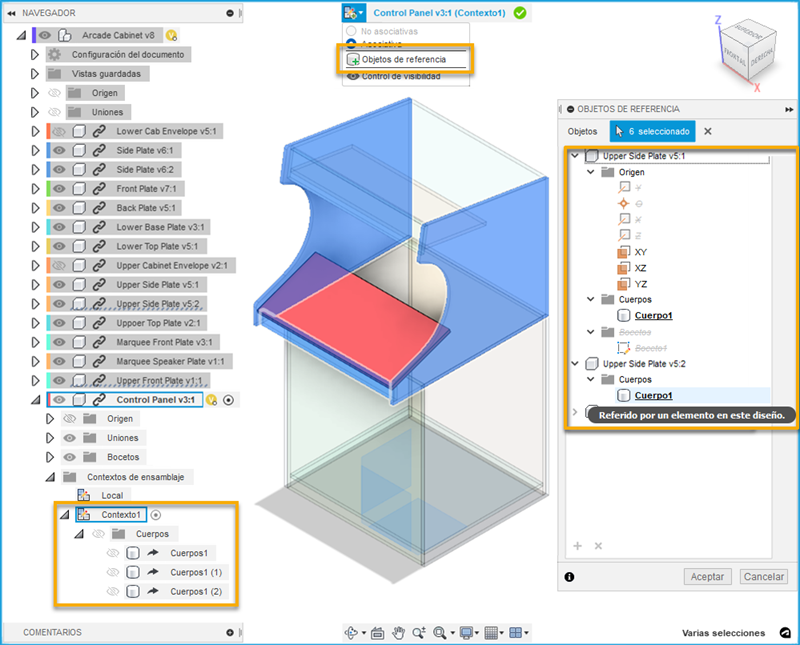This screenshot has height=645, width=800.
Task: Click the remove X icon below objects list
Action: click(598, 546)
